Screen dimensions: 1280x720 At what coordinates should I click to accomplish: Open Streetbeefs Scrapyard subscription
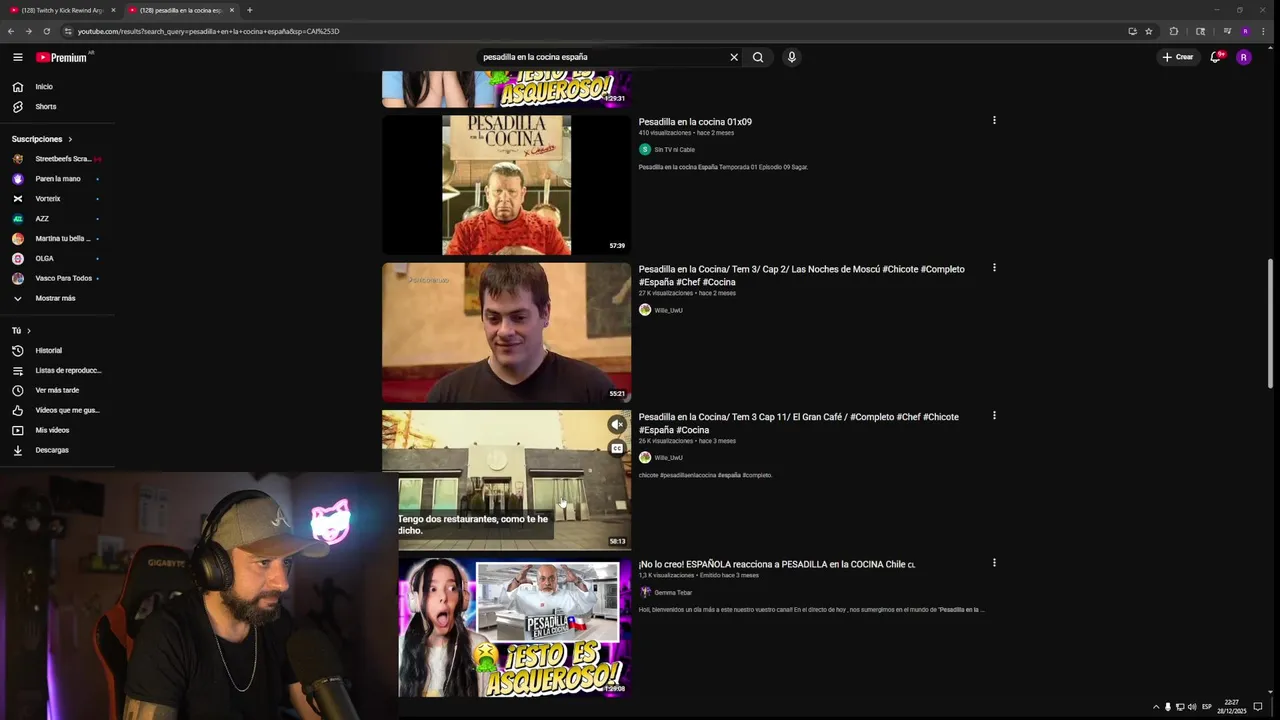coord(57,159)
